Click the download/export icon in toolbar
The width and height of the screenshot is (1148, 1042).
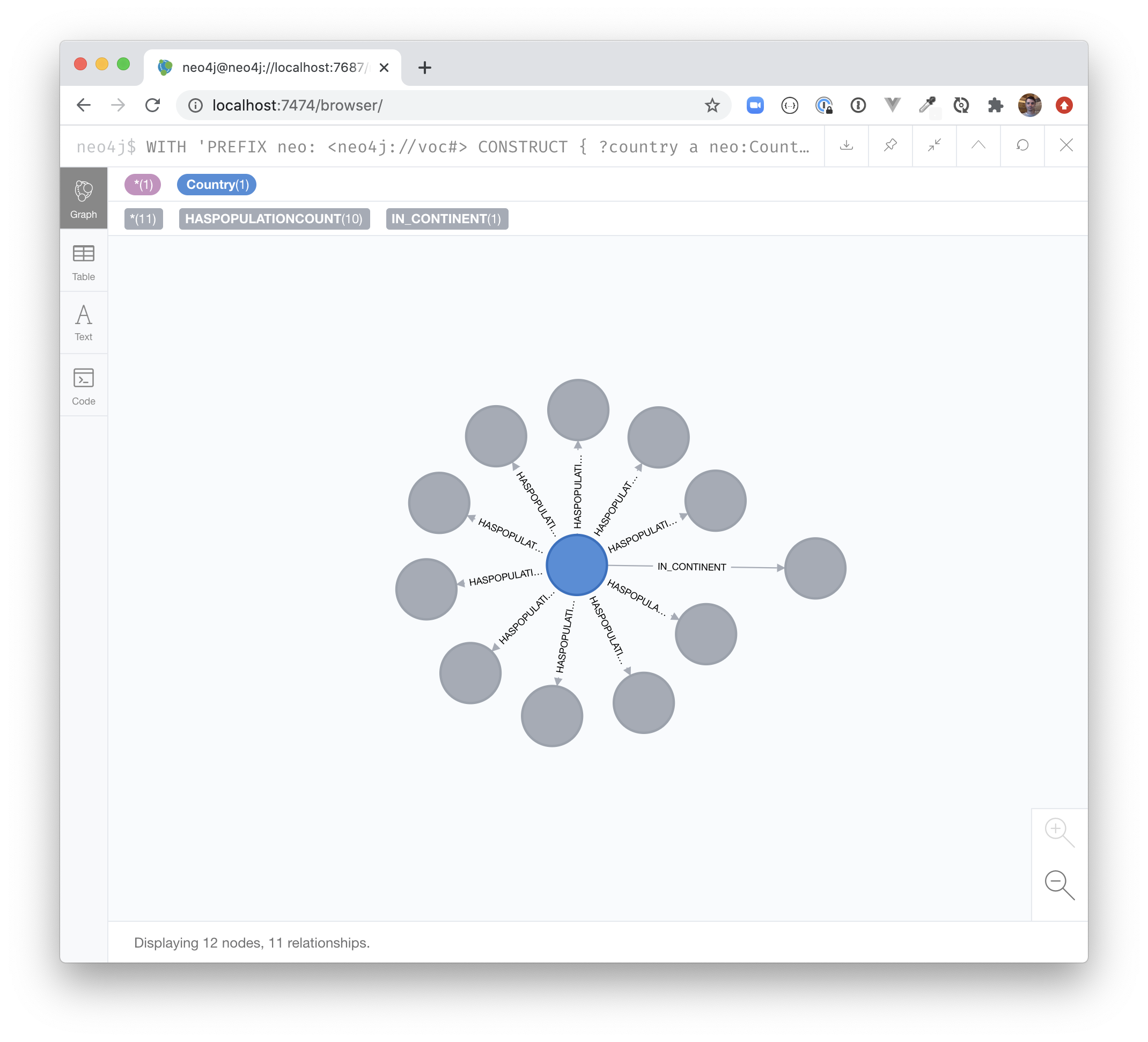point(848,147)
